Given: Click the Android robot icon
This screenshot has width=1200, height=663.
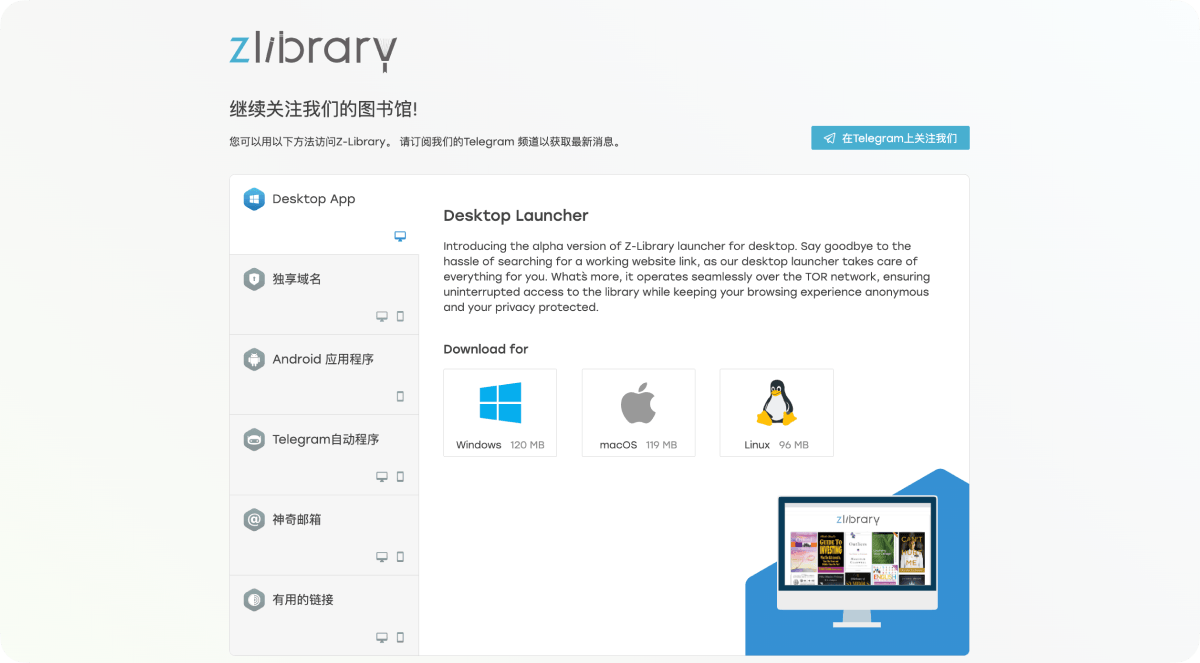Looking at the screenshot, I should (x=254, y=359).
